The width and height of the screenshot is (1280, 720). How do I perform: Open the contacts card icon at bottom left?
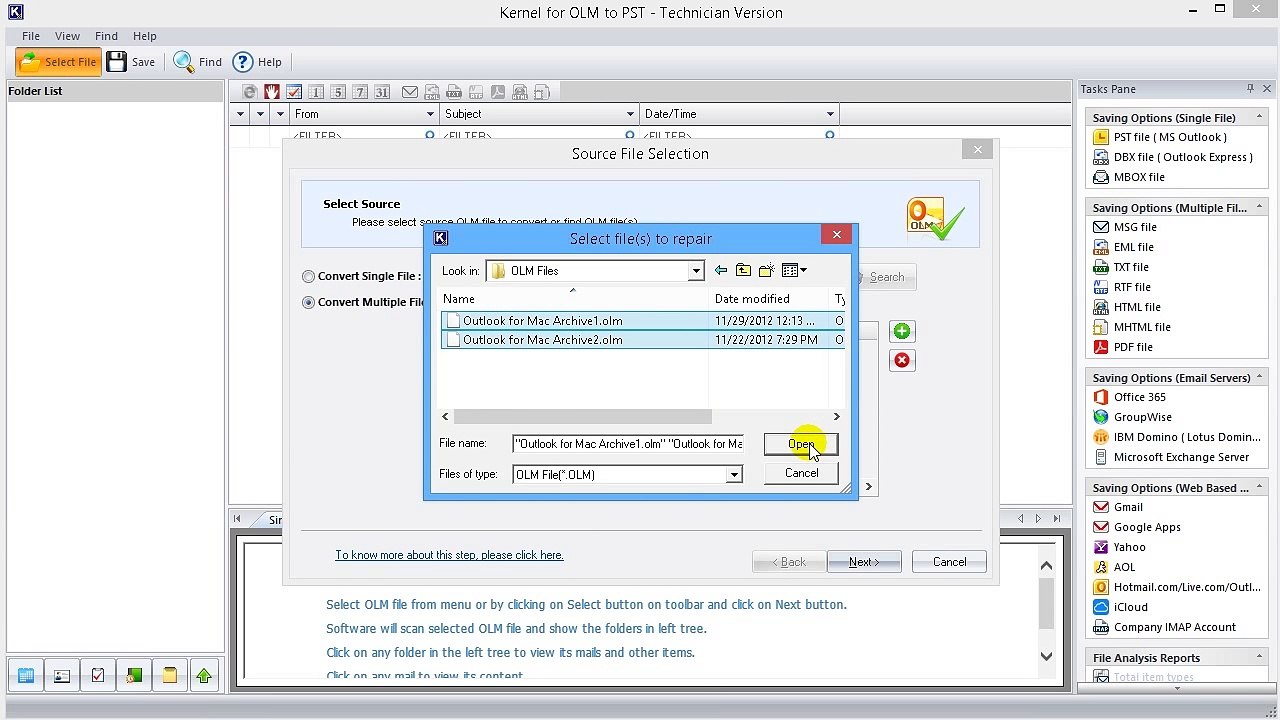[x=62, y=676]
